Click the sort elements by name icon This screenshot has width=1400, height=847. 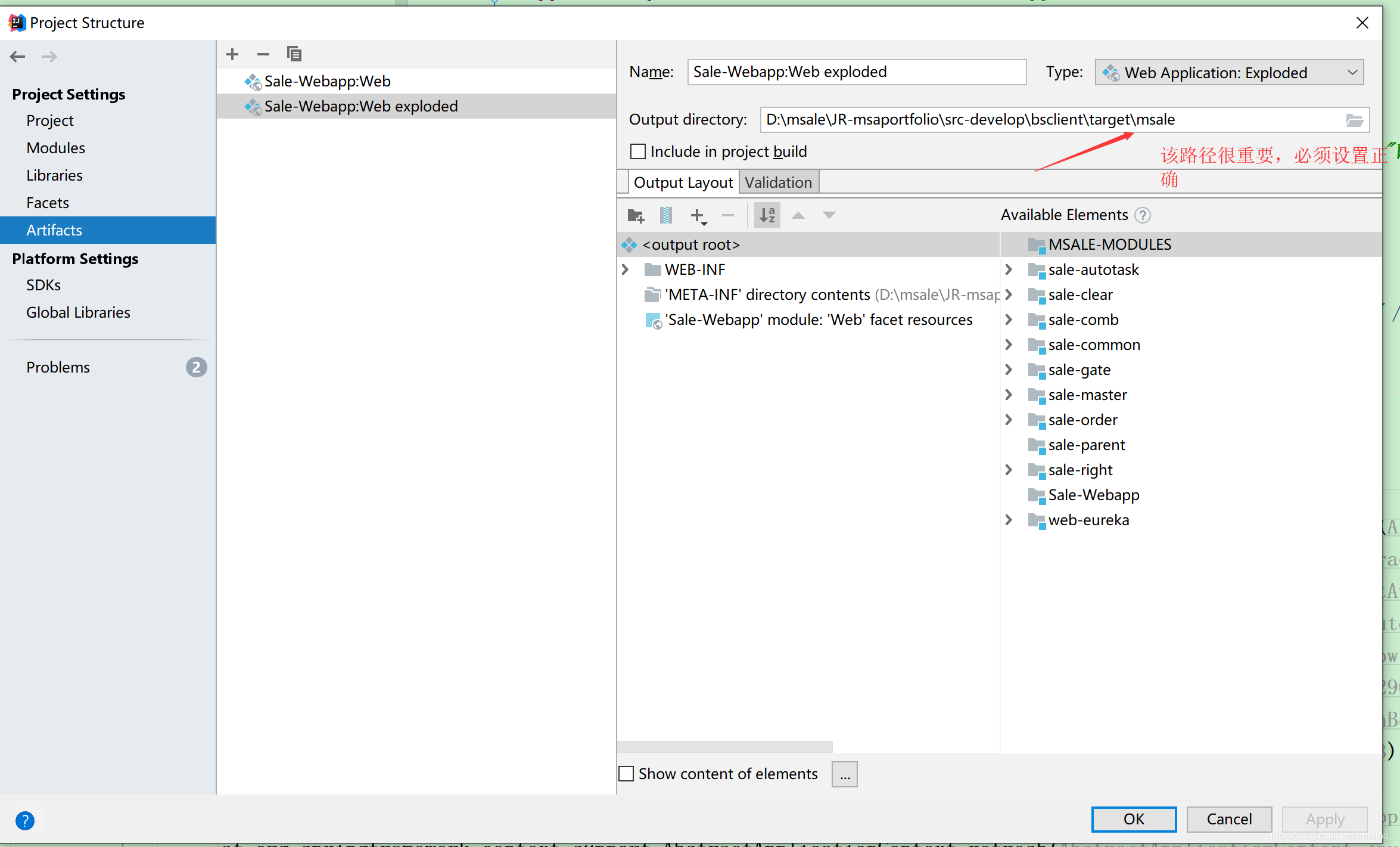coord(767,215)
